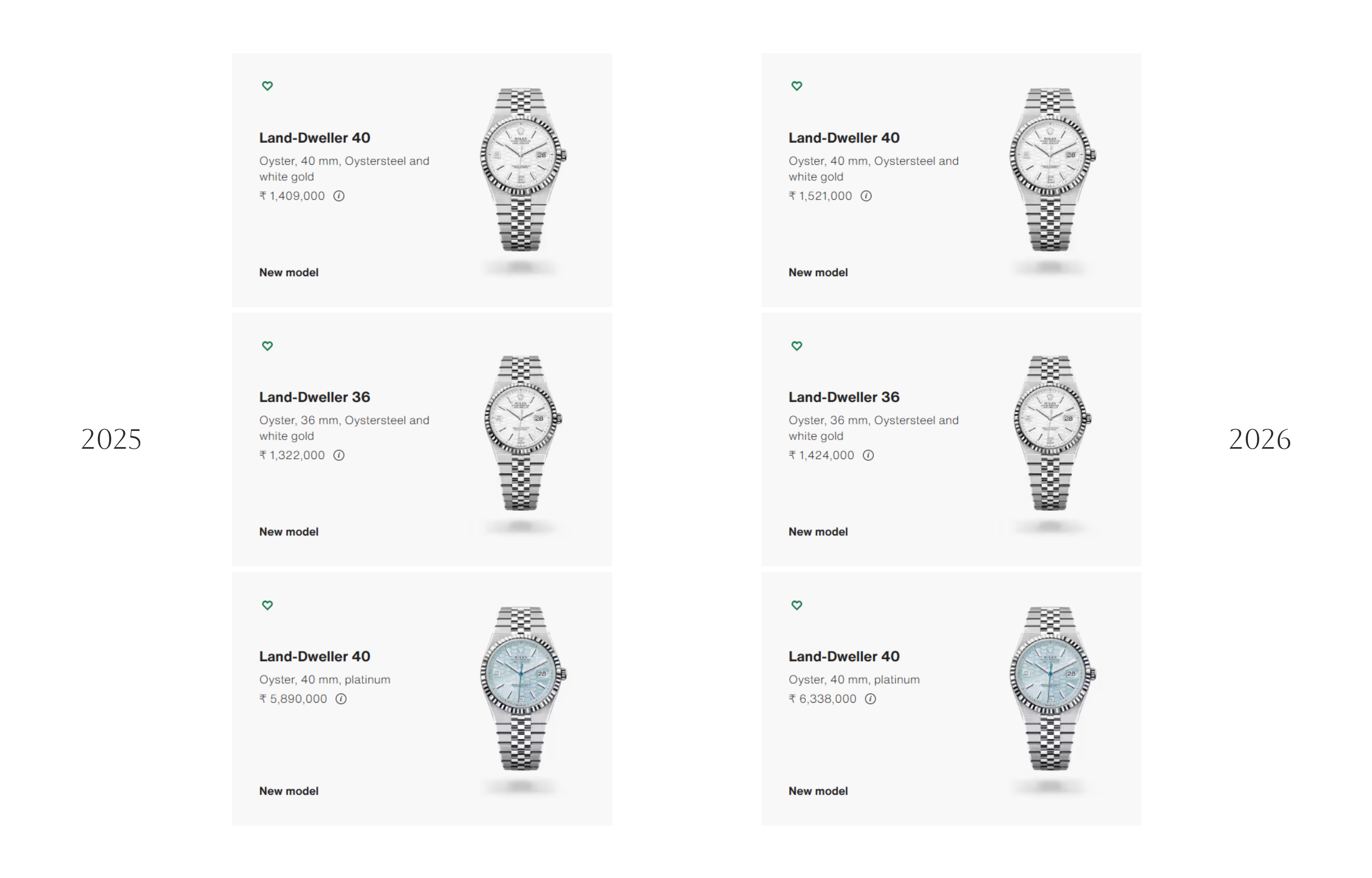Screen dimensions: 1372x878
Task: Click heart icon on 2026 Land-Dweller 36 card
Action: [x=797, y=345]
